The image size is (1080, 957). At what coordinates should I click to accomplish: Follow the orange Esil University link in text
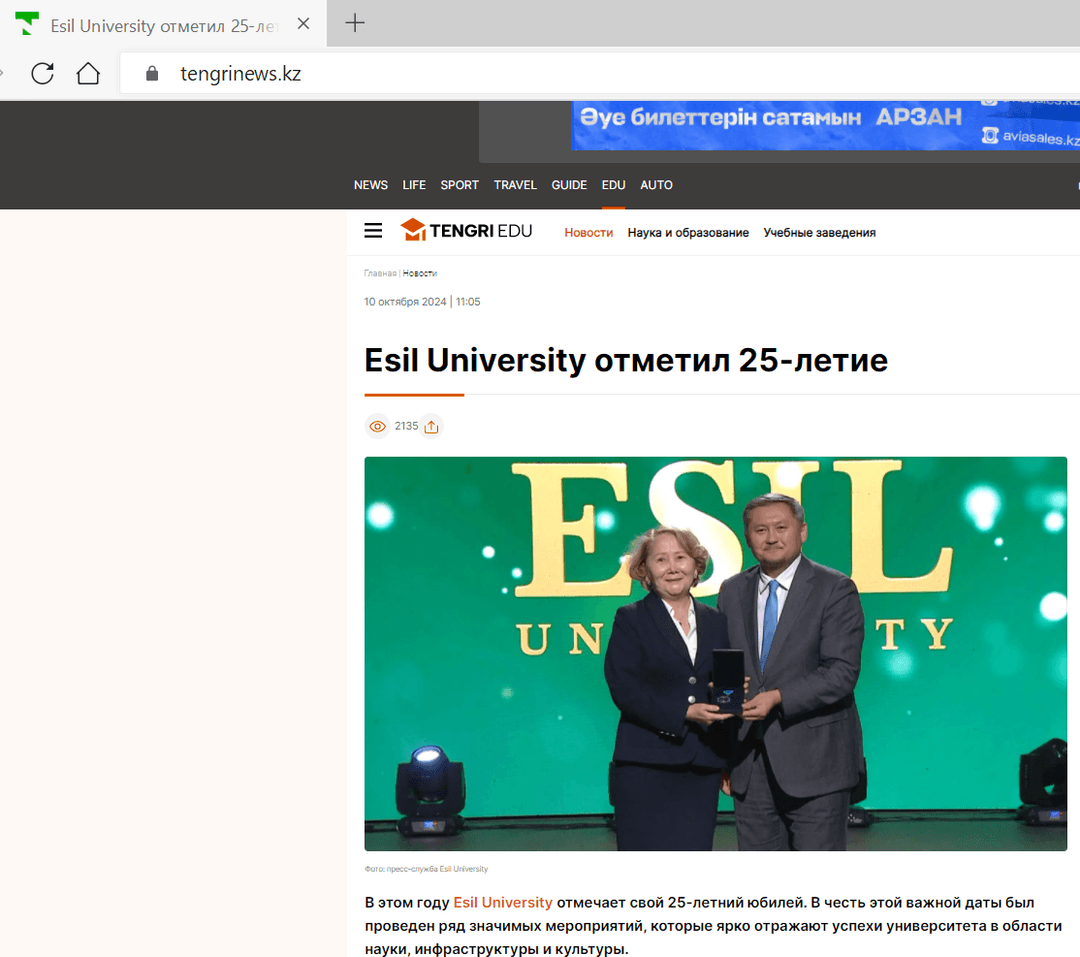coord(503,903)
